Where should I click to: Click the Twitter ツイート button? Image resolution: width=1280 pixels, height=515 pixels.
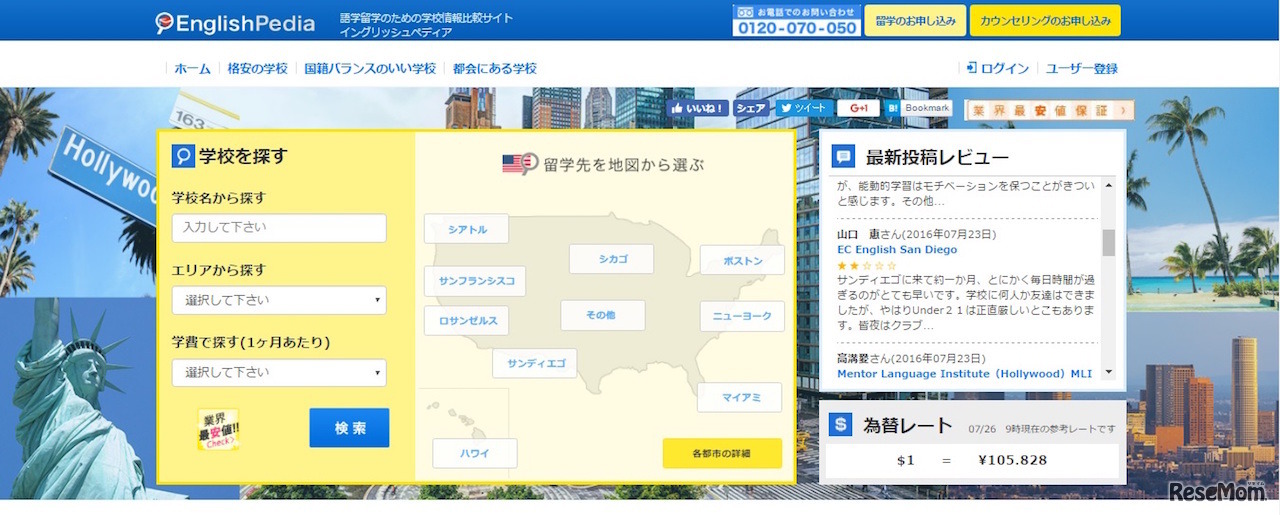pos(803,108)
